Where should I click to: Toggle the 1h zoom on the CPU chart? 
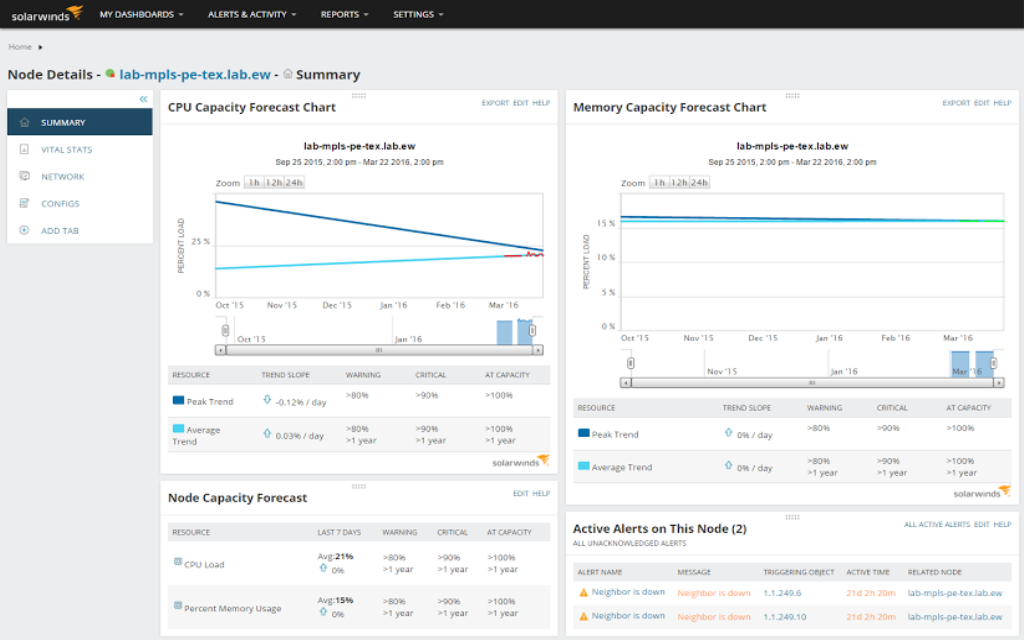(x=254, y=182)
